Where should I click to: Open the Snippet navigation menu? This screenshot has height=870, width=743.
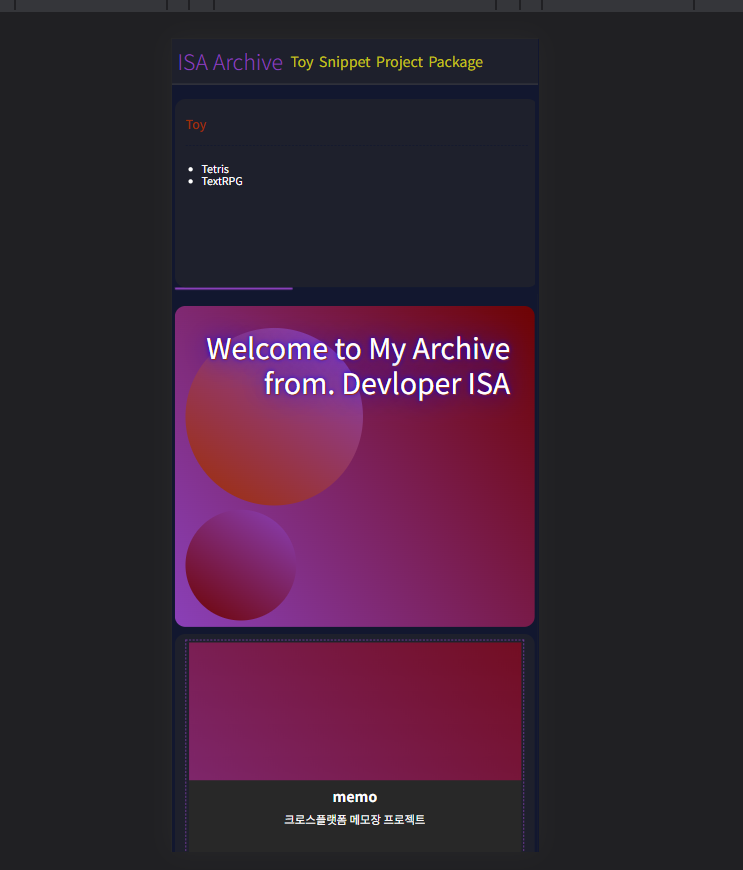click(x=345, y=62)
